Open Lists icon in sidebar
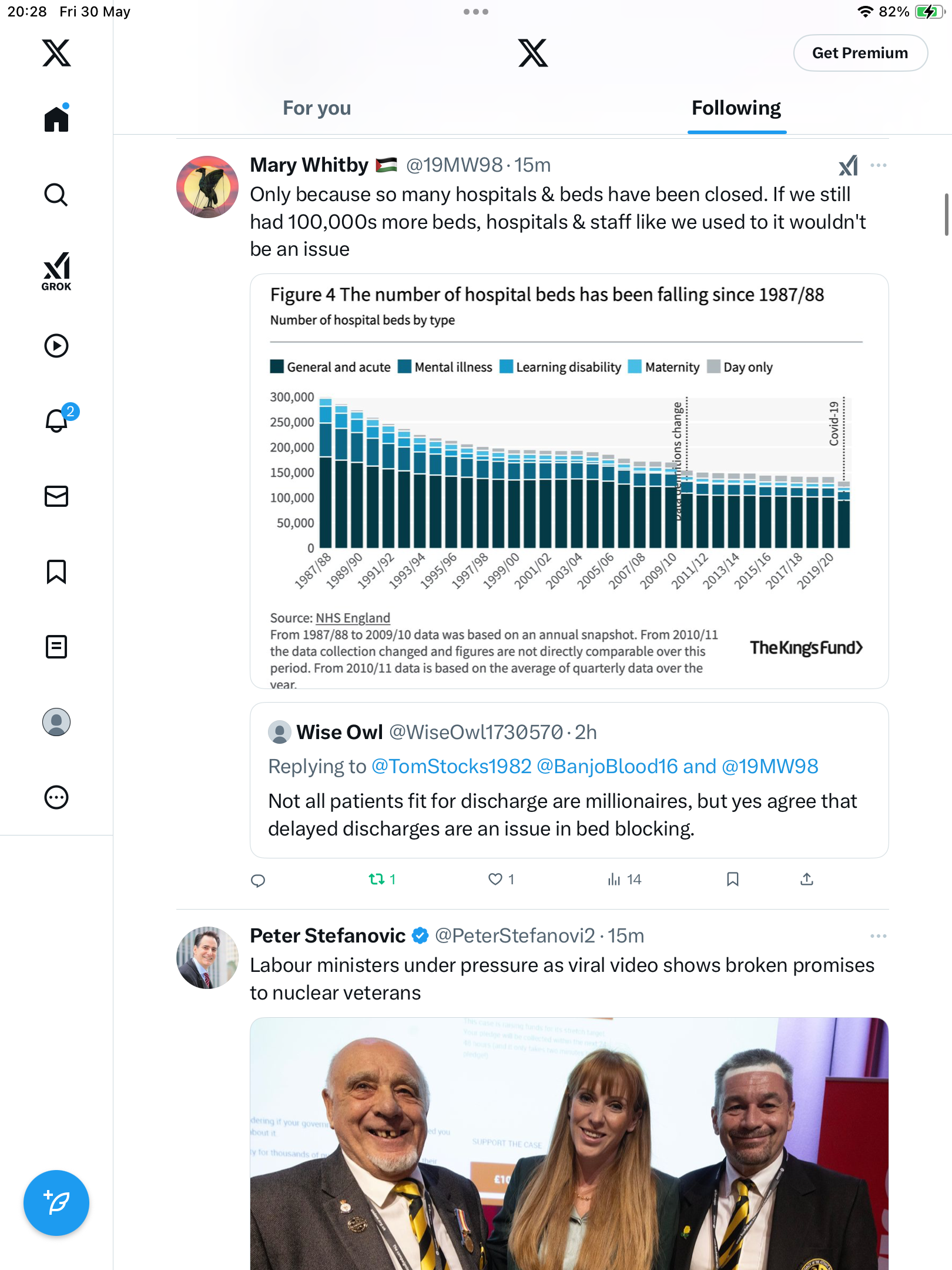This screenshot has height=1270, width=952. (x=56, y=647)
